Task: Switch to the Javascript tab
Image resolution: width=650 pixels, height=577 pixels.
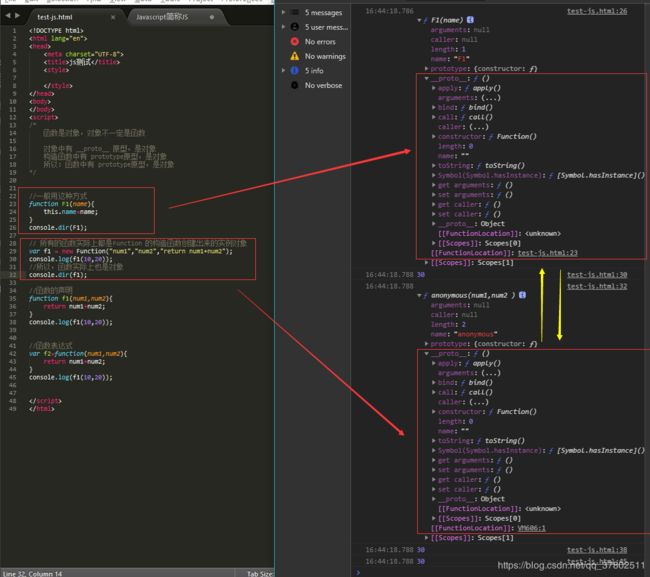Action: pyautogui.click(x=162, y=17)
